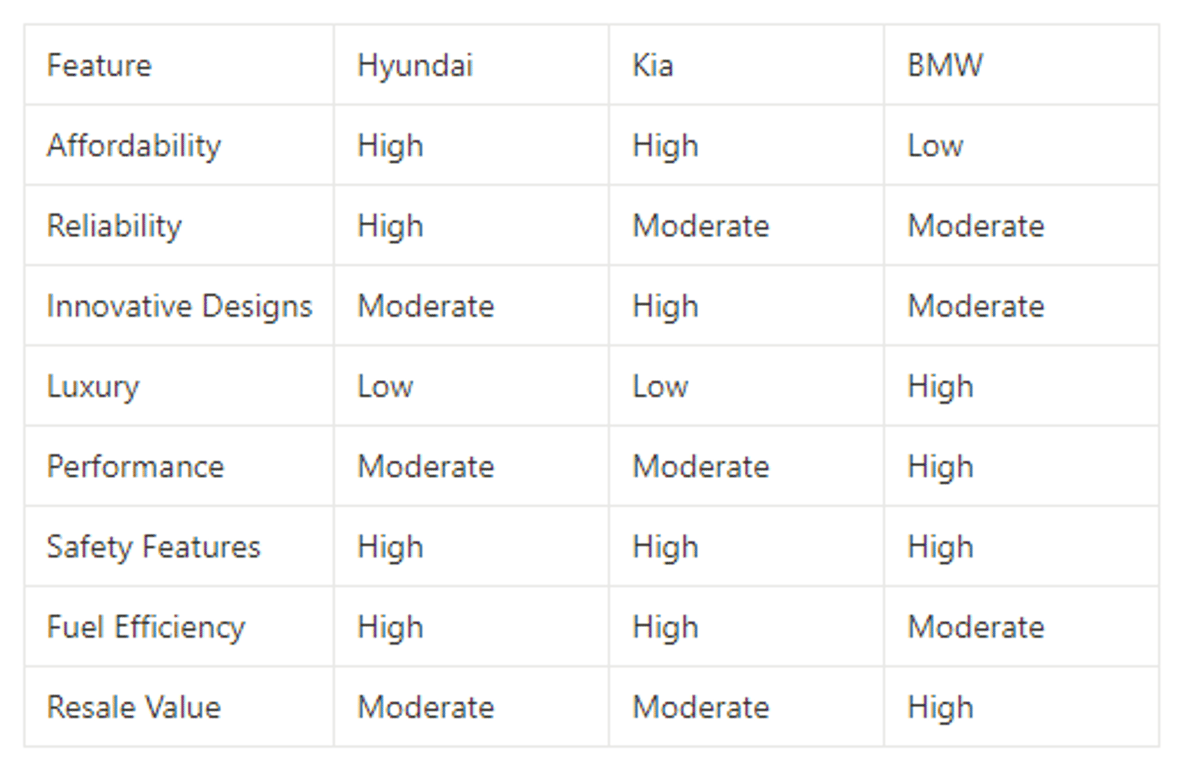Click the Performance row label
This screenshot has width=1199, height=768.
click(179, 467)
